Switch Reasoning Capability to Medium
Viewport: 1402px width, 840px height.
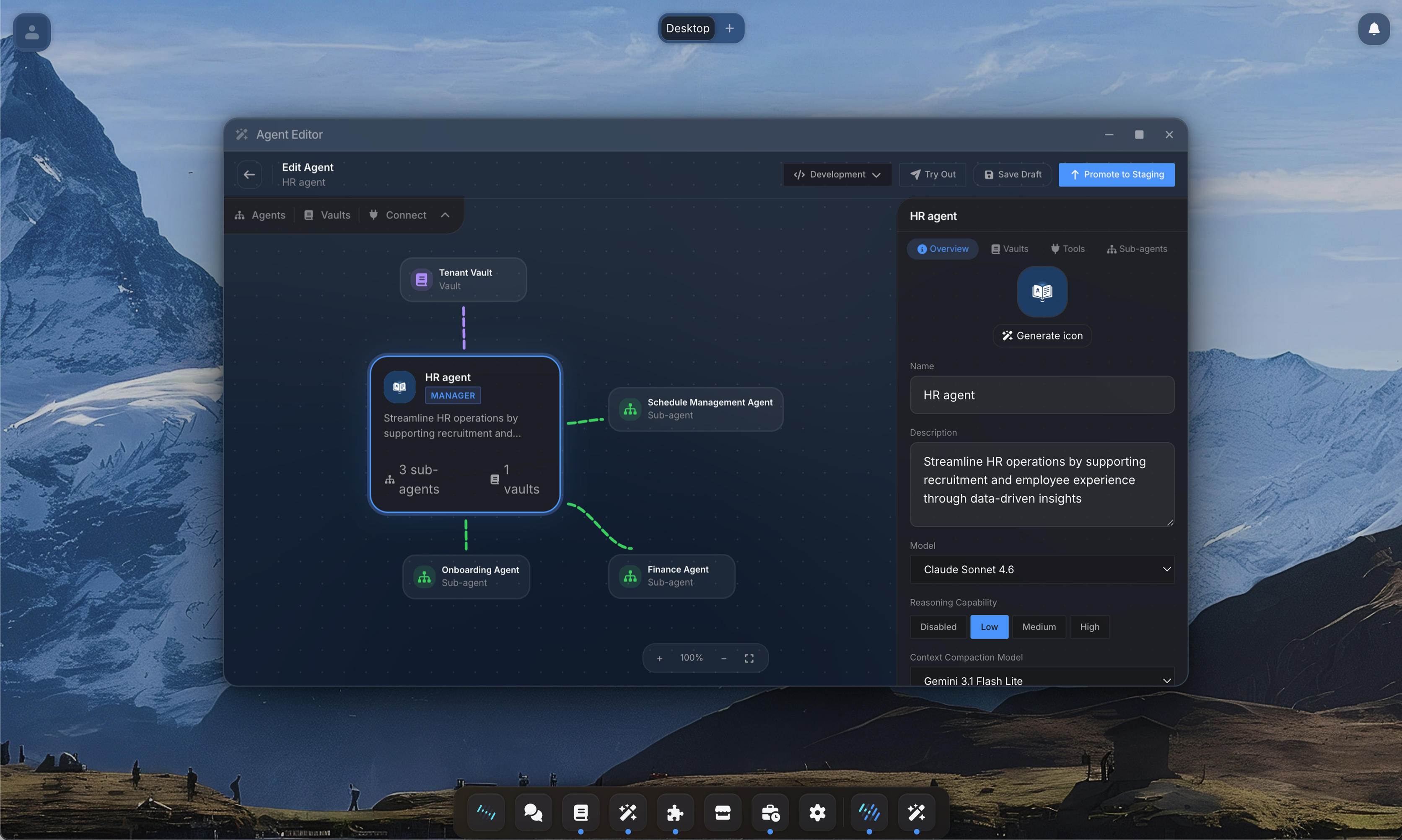tap(1039, 627)
